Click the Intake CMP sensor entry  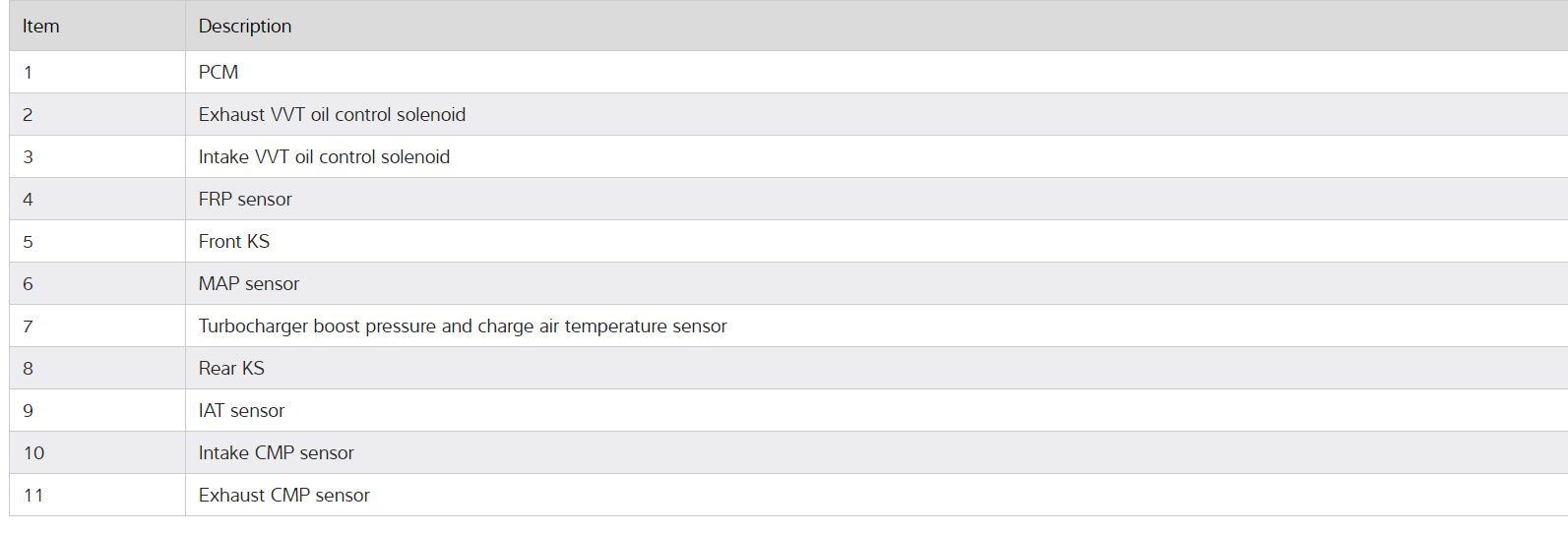click(x=277, y=453)
